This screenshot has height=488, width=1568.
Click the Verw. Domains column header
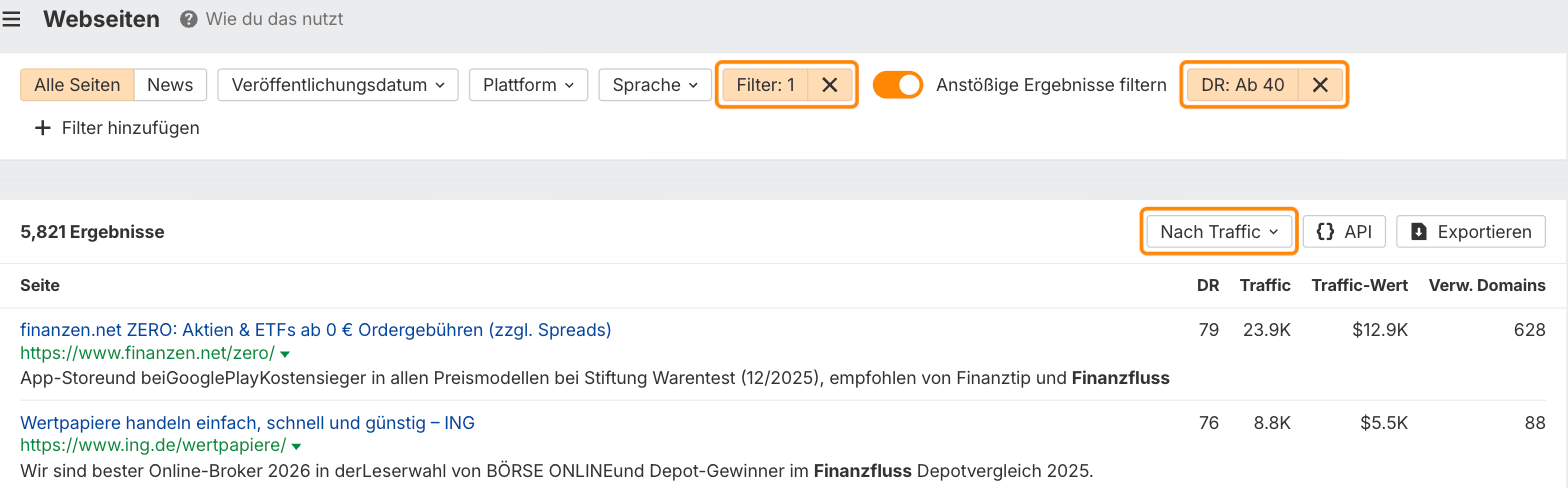pos(1487,286)
